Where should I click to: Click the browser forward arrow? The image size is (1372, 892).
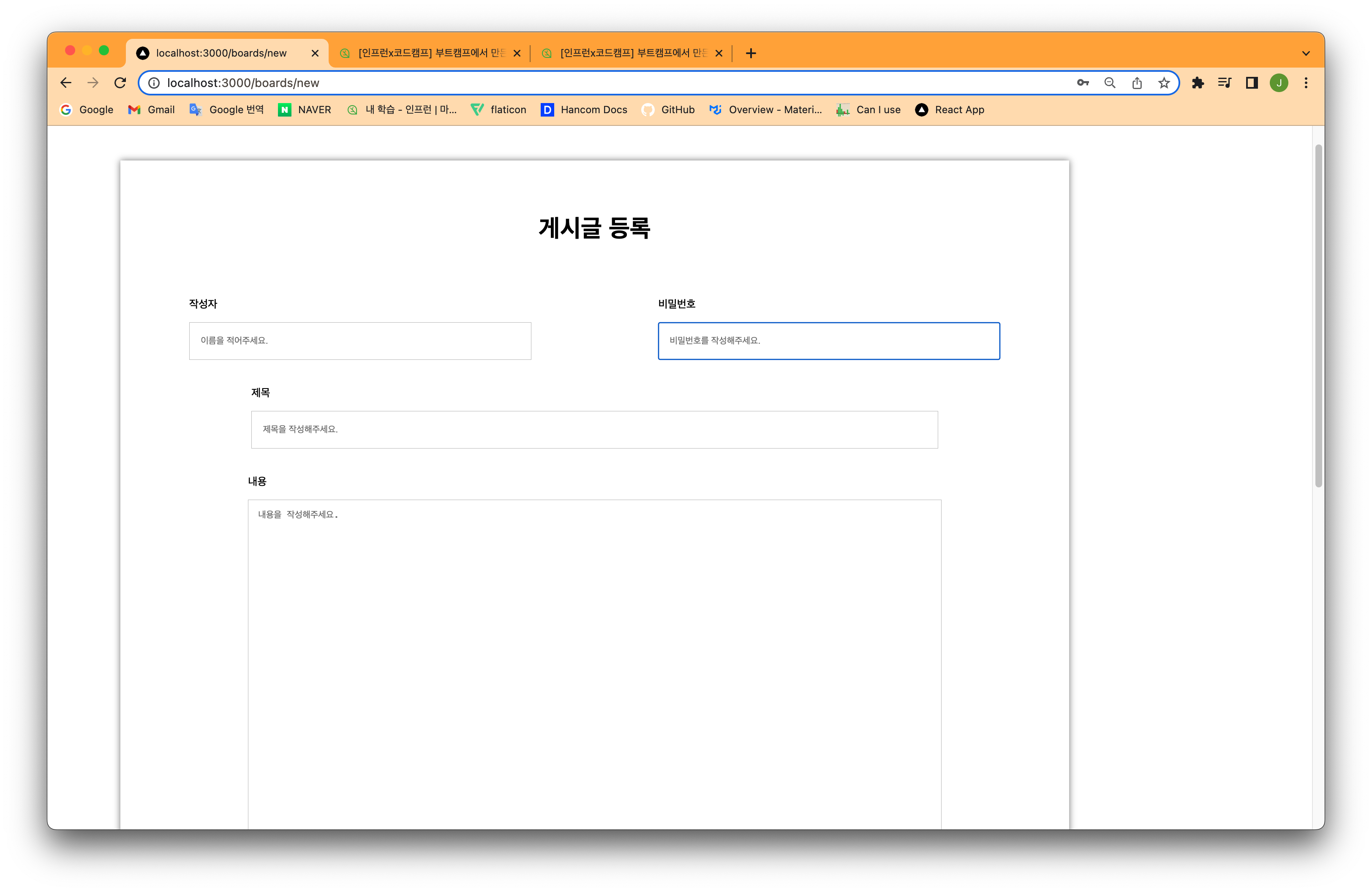pos(93,83)
